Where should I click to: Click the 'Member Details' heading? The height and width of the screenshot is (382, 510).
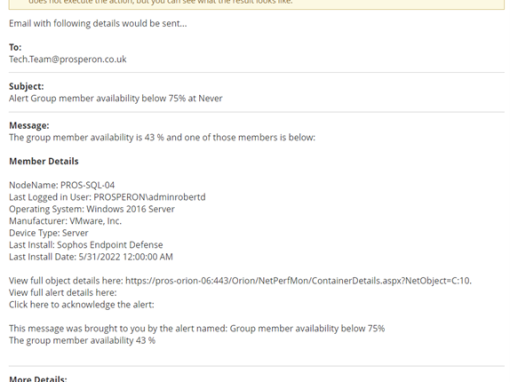point(44,161)
